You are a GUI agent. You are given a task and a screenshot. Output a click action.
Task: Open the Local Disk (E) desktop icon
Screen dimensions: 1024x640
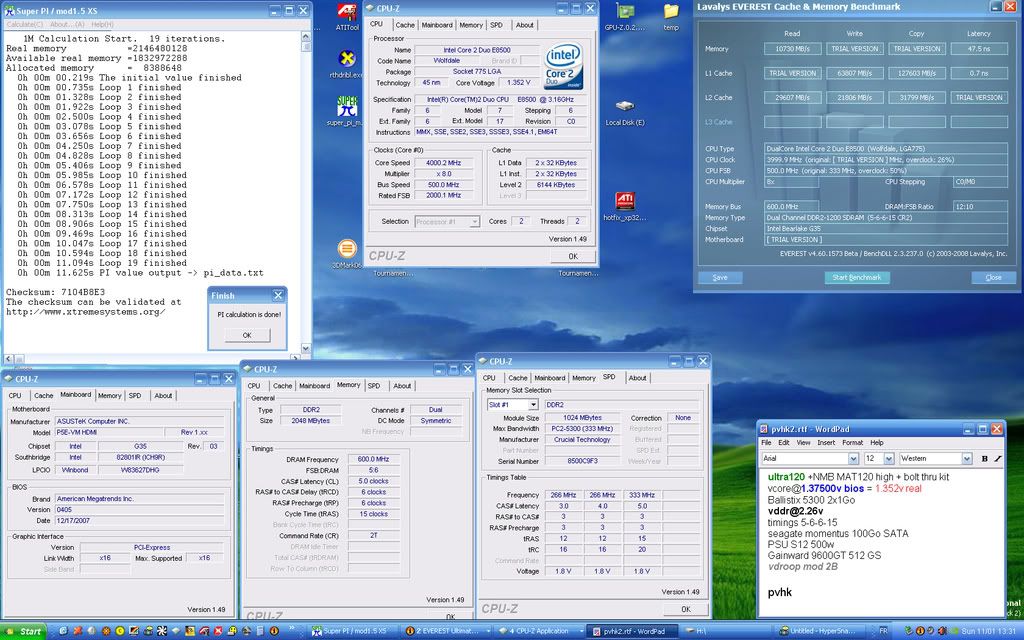tap(625, 112)
